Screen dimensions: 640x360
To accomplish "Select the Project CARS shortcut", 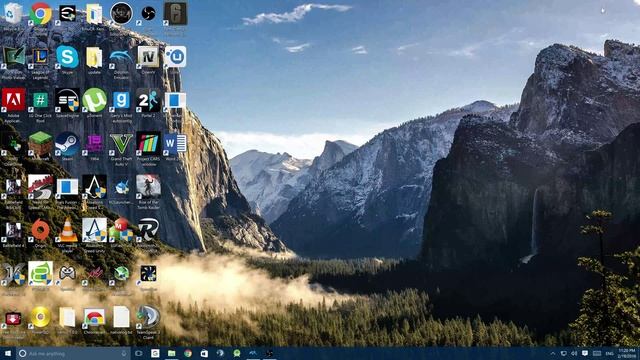I will pos(148,144).
